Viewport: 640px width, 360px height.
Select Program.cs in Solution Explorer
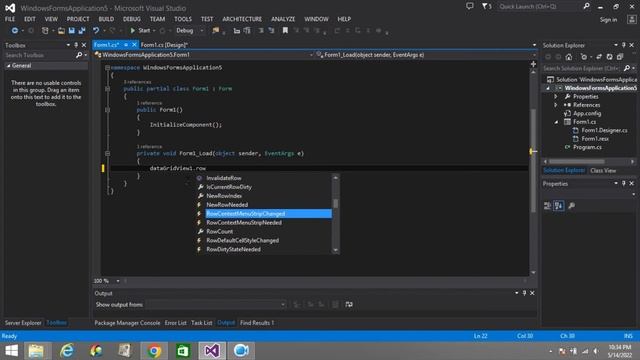(x=587, y=147)
